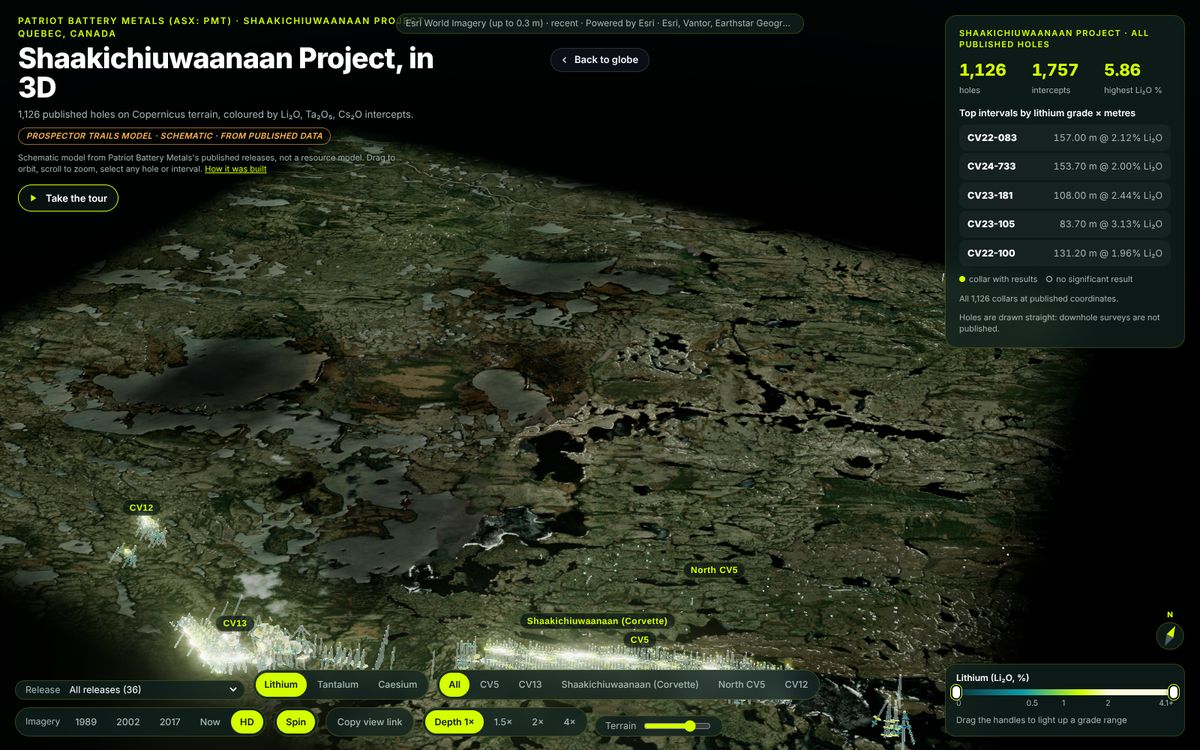Screen dimensions: 1200x750
Task: Set depth exaggeration to 1.5×
Action: click(503, 722)
